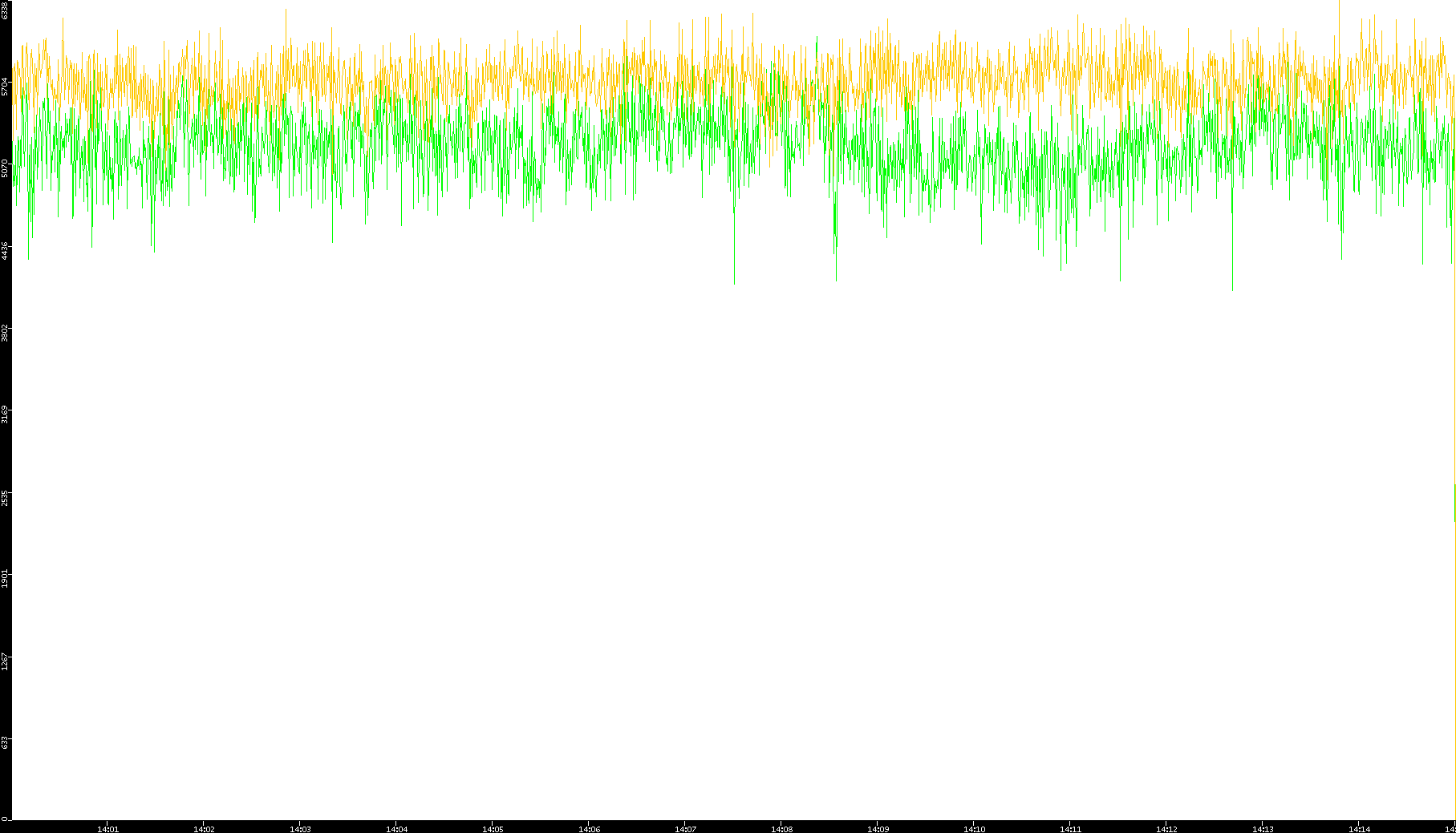1456x833 pixels.
Task: Click the 14:07 time label
Action: [x=685, y=829]
